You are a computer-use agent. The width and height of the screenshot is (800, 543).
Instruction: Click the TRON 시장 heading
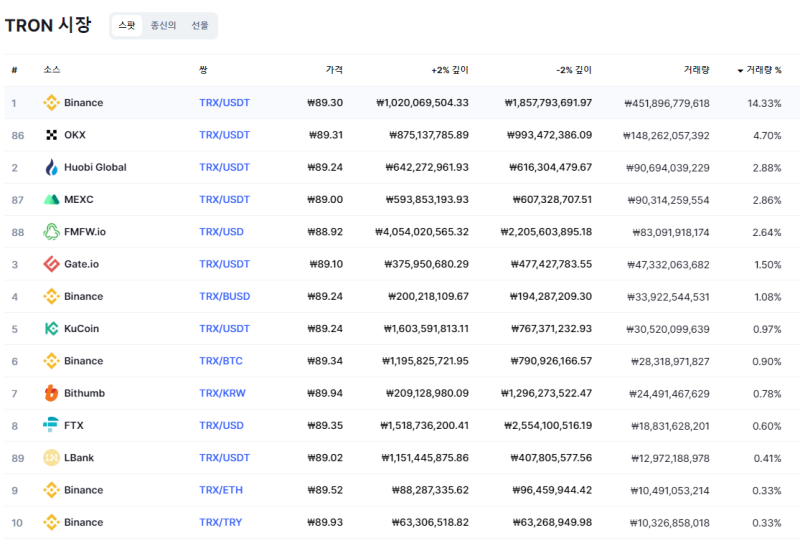[48, 25]
